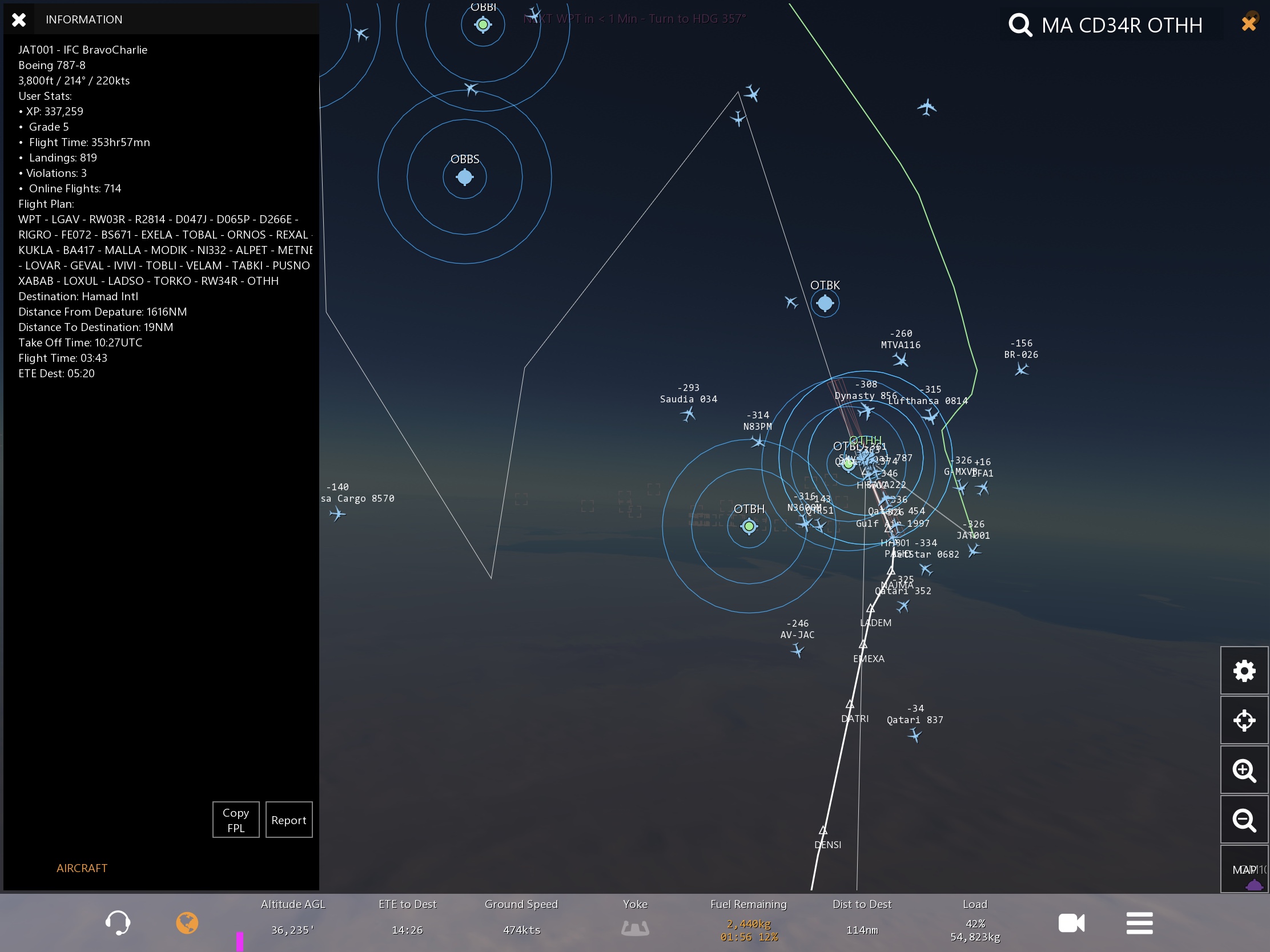Open the hamburger menu icon
This screenshot has height=952, width=1270.
[1139, 923]
